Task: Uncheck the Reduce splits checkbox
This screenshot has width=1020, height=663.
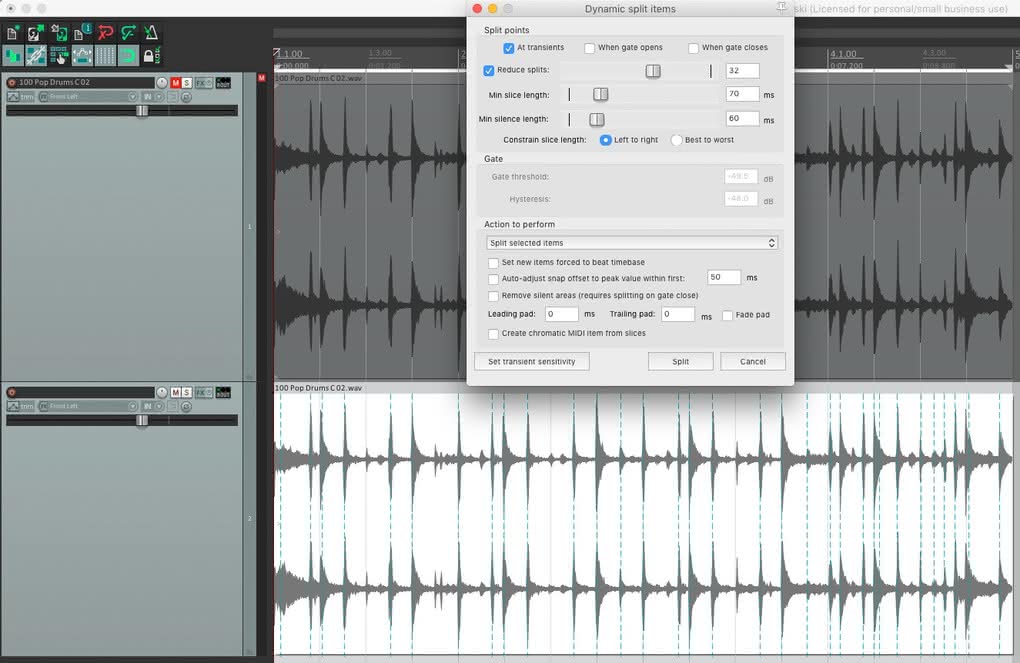Action: pos(489,70)
